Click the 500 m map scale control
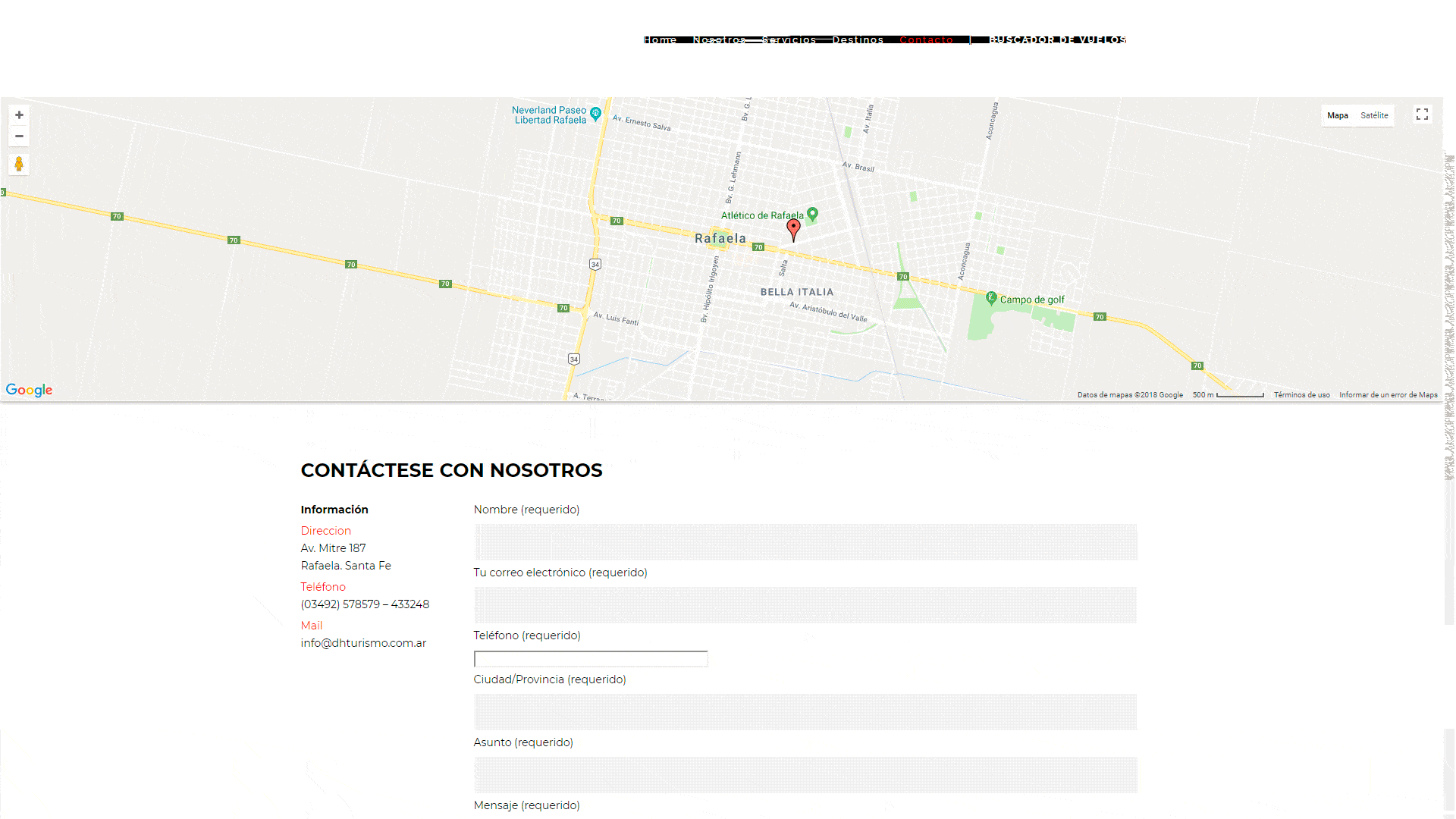Image resolution: width=1456 pixels, height=819 pixels. (1228, 395)
